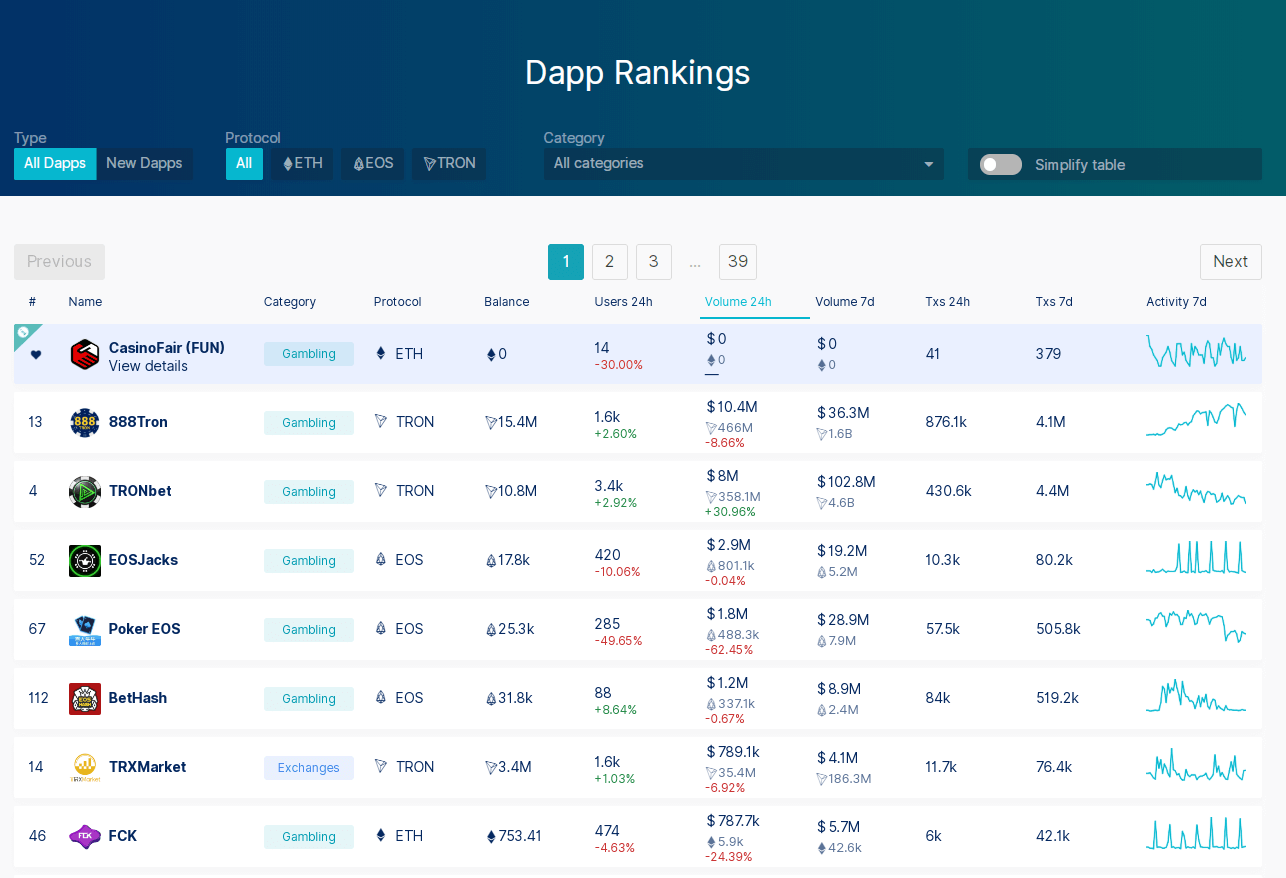Click current page 1 button
This screenshot has height=878, width=1286.
[x=566, y=262]
